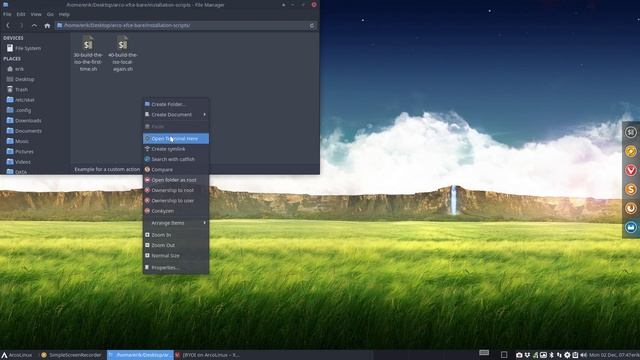Image resolution: width=640 pixels, height=360 pixels.
Task: Choose Zoom Out in context menu
Action: tap(176, 245)
